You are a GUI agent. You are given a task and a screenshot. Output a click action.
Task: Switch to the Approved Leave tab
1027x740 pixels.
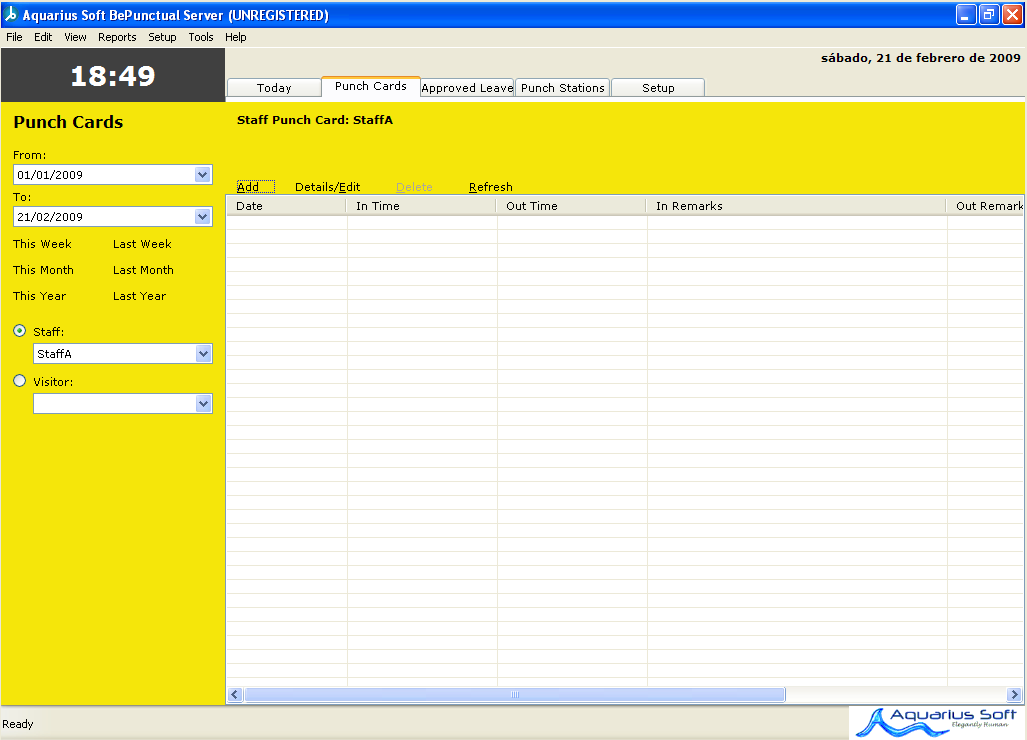[x=467, y=88]
